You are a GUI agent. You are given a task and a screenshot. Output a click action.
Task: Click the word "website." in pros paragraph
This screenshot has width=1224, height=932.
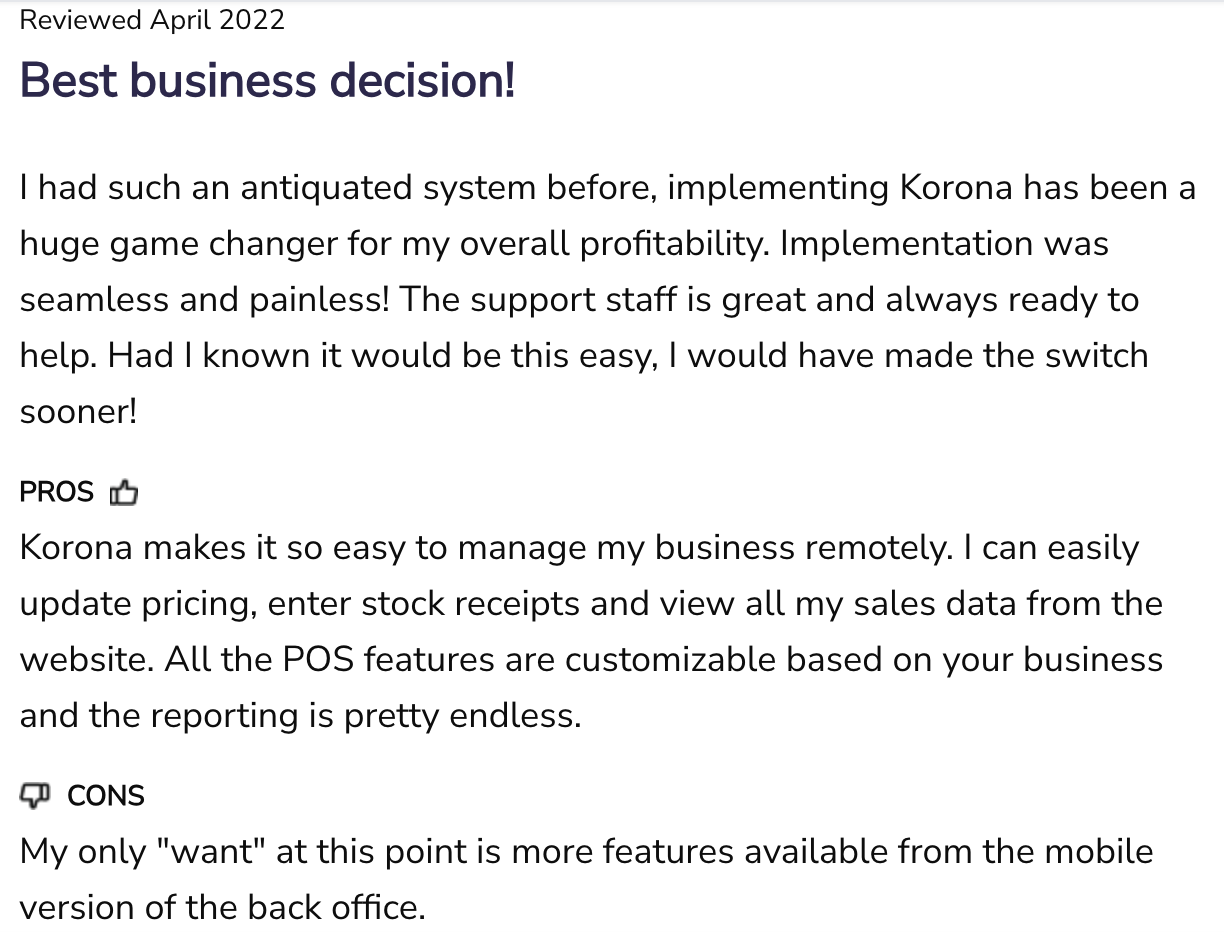(87, 660)
